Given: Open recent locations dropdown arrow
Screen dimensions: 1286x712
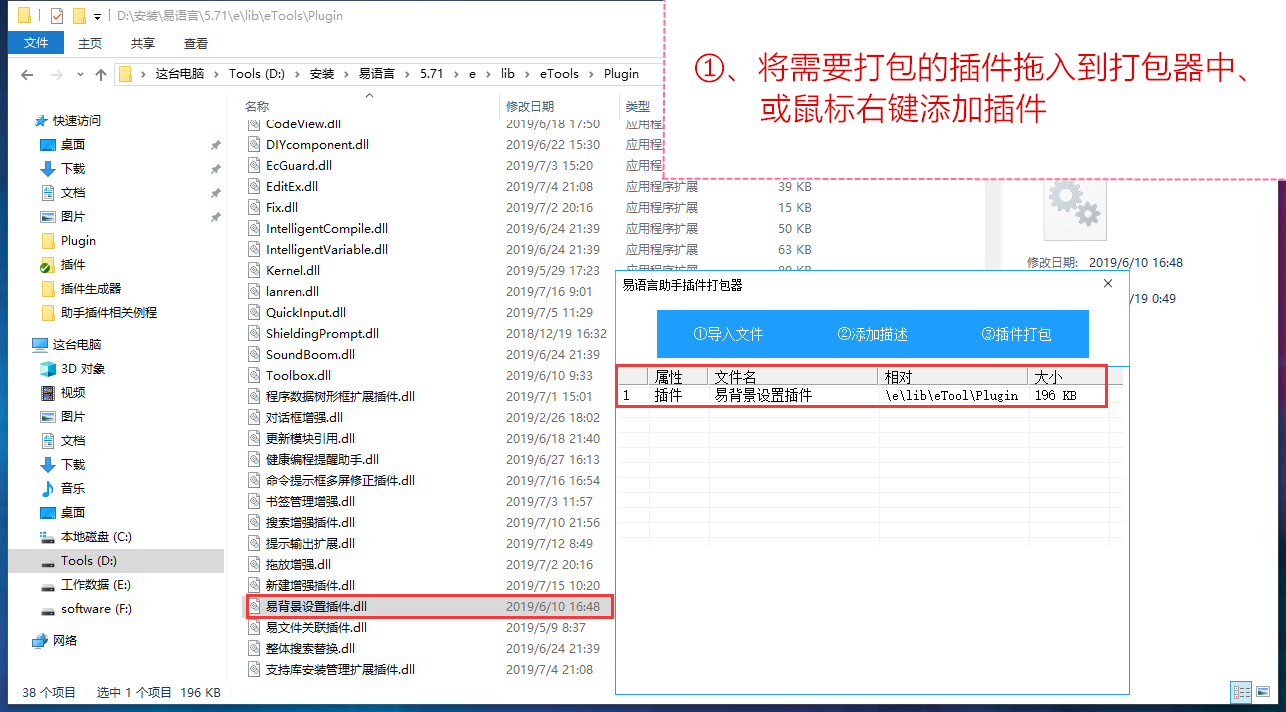Looking at the screenshot, I should pos(79,74).
